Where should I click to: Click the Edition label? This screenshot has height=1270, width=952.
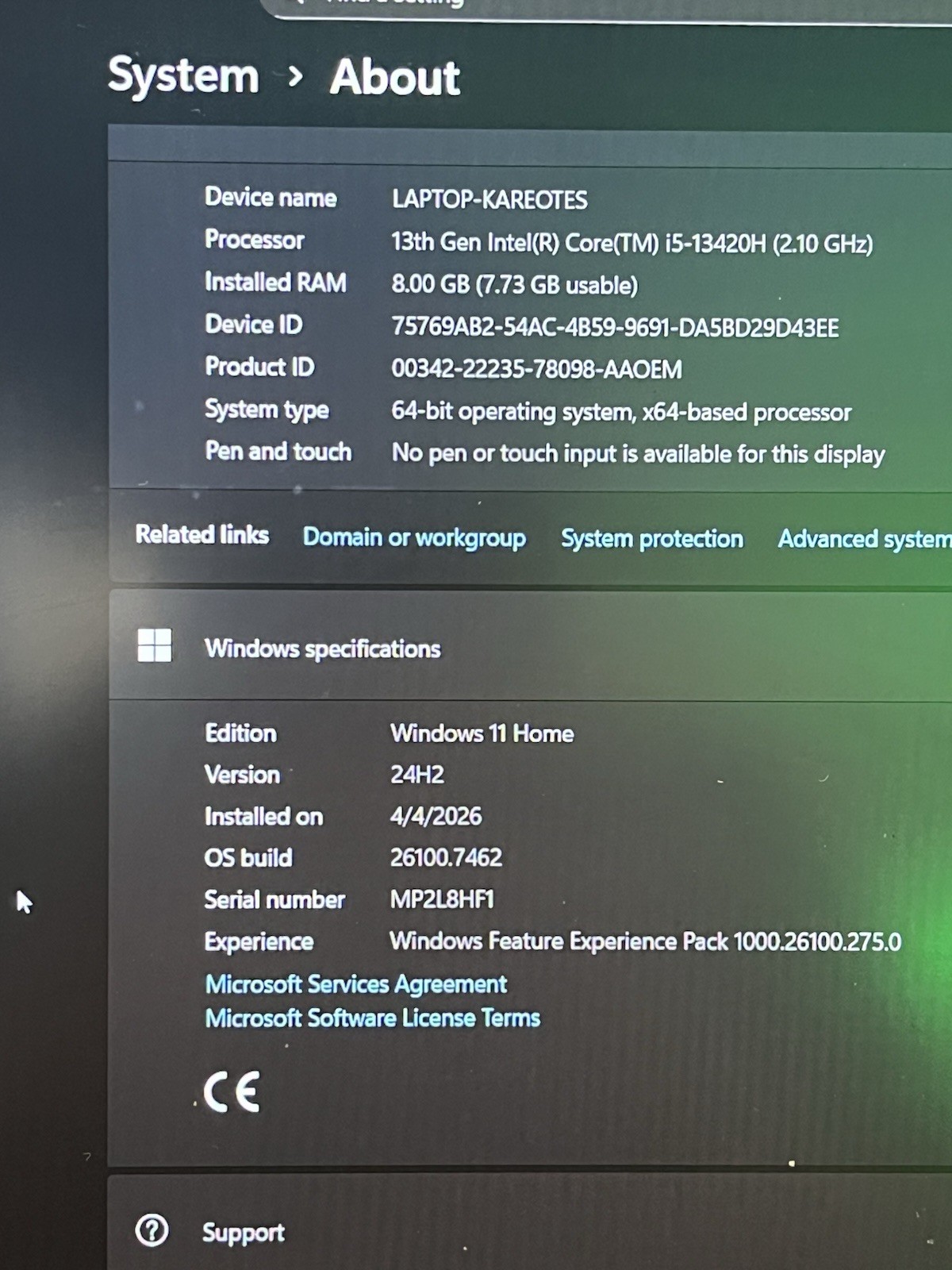pos(240,733)
